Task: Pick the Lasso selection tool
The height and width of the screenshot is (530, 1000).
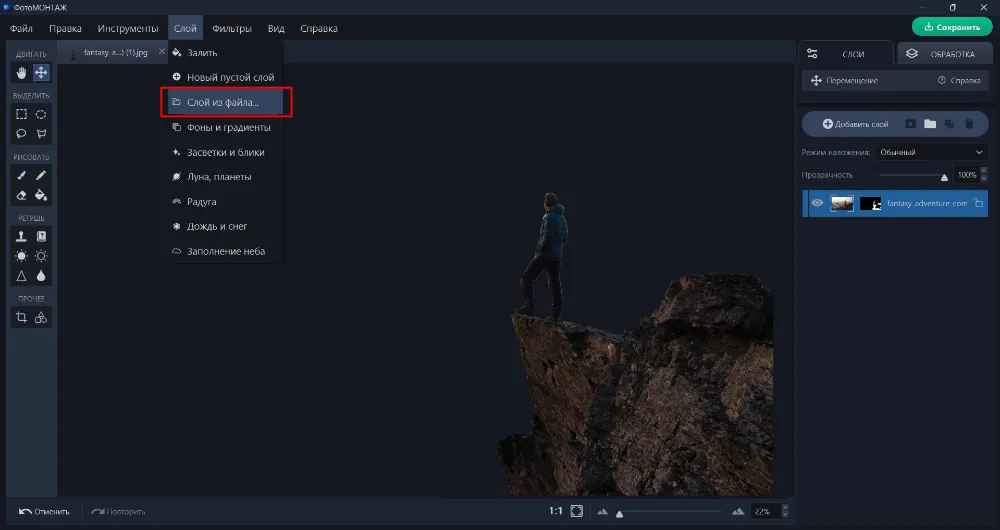Action: click(22, 134)
